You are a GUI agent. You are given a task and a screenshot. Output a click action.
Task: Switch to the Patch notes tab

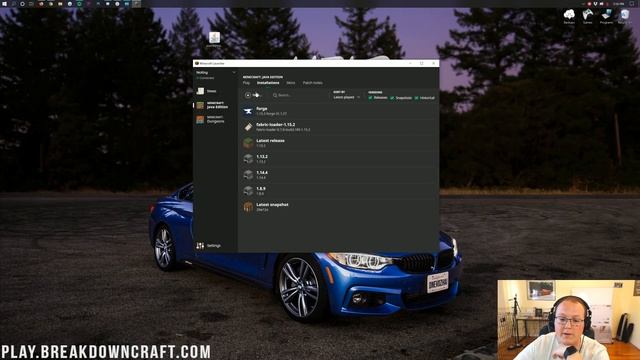point(313,83)
